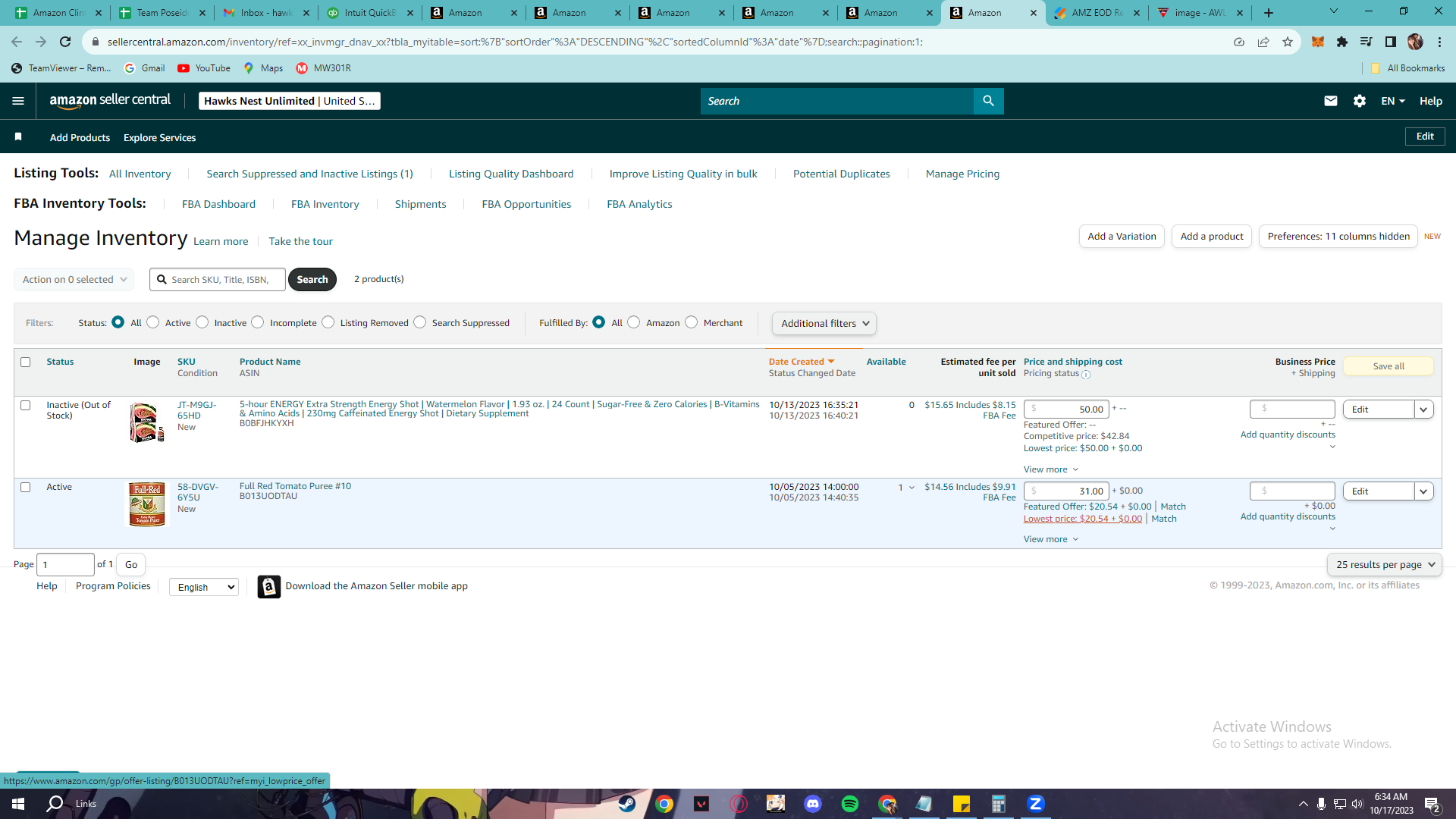Screen dimensions: 1456x819
Task: Reload the page with browser refresh icon
Action: 65,42
